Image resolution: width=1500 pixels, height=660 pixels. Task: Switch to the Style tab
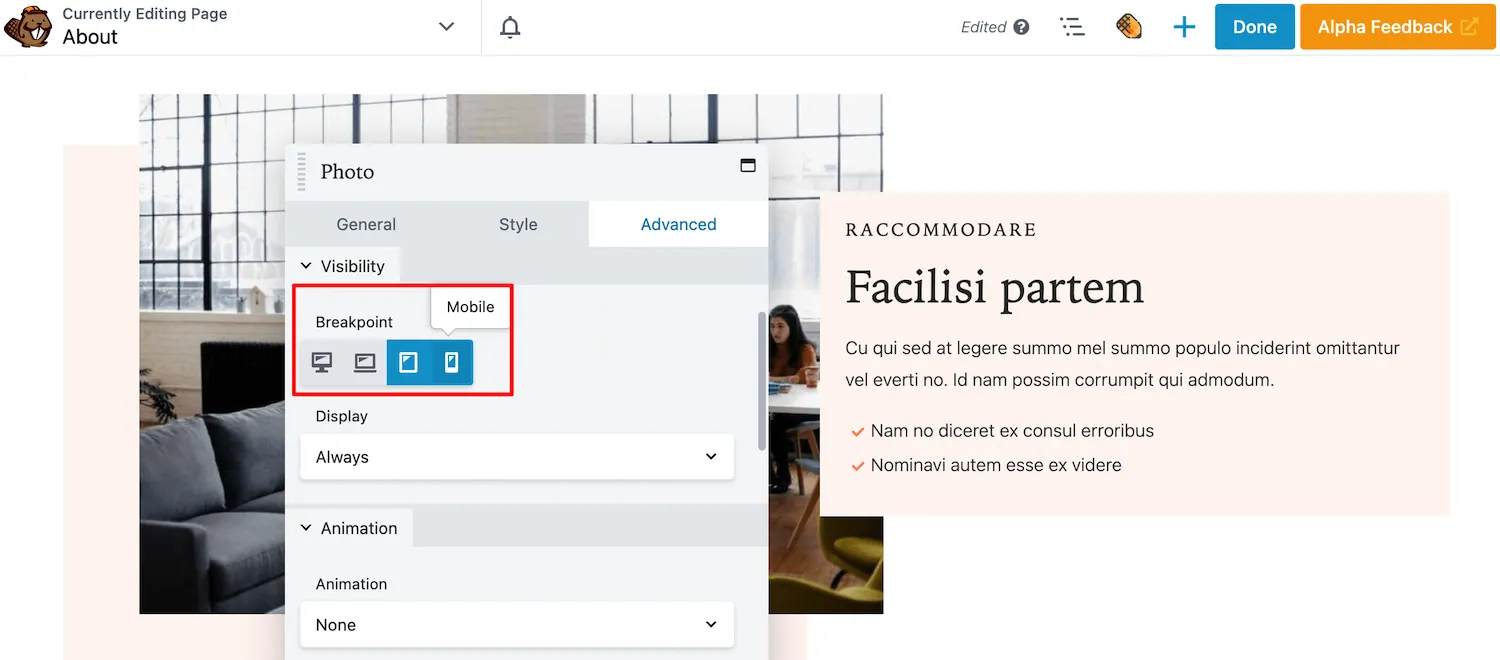click(x=518, y=224)
